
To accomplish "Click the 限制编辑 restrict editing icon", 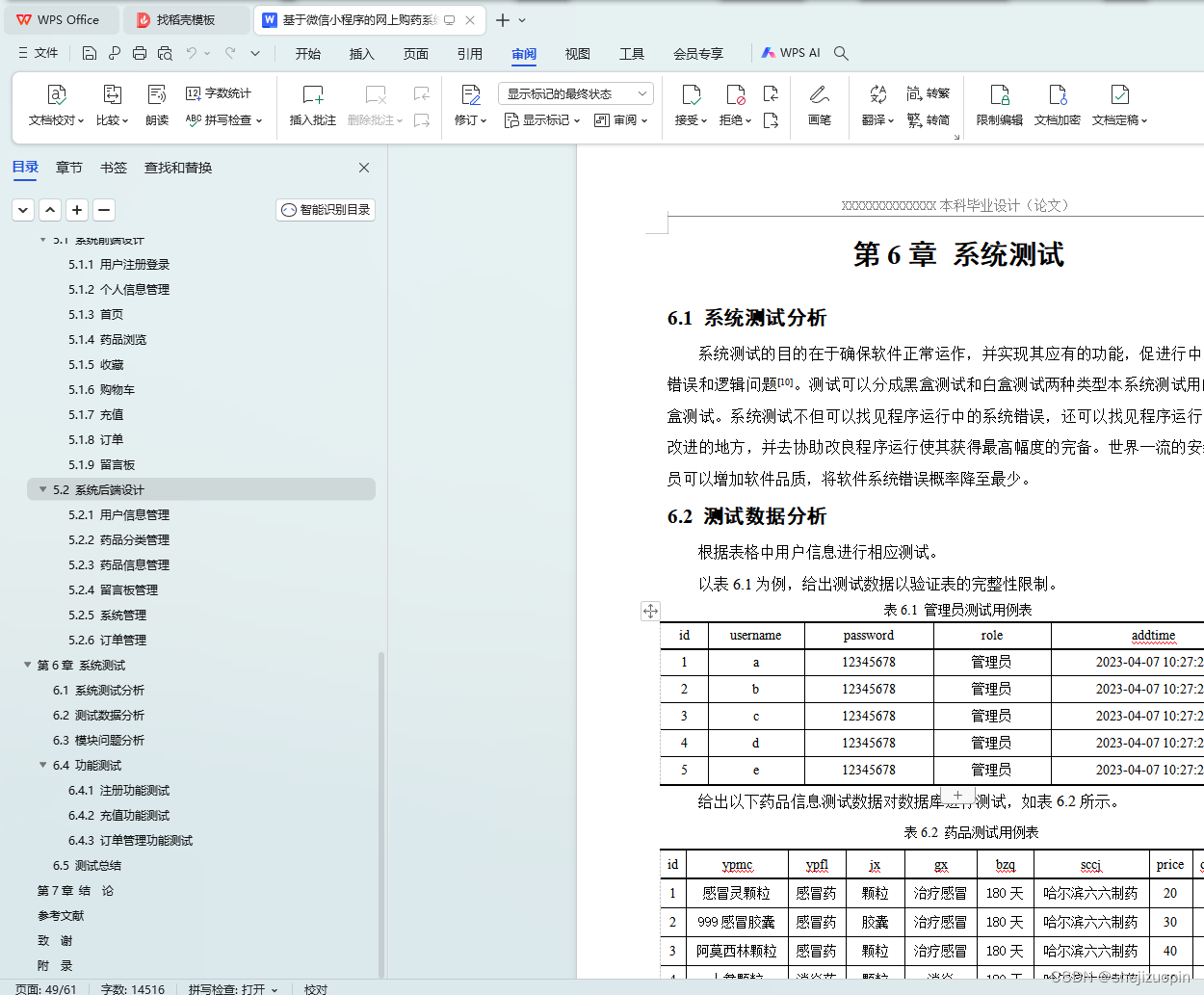I will (1000, 94).
